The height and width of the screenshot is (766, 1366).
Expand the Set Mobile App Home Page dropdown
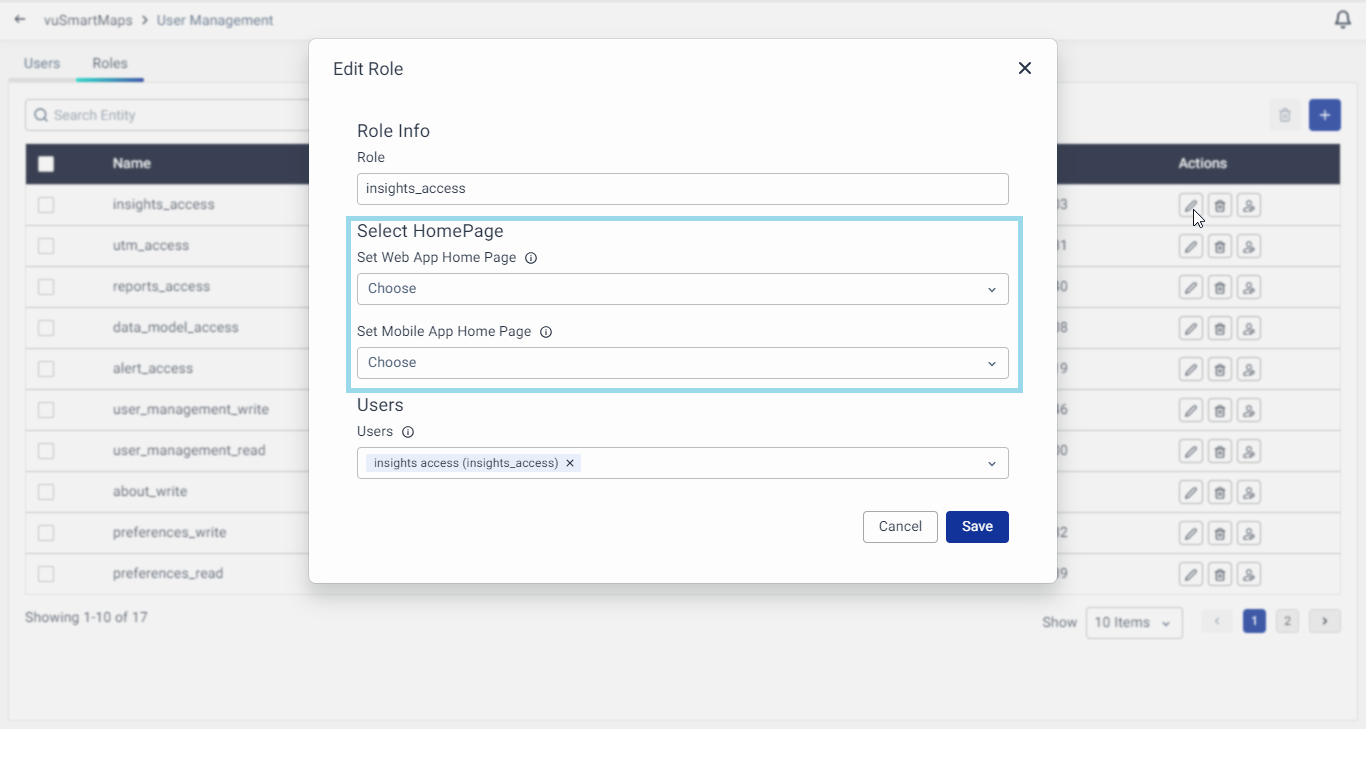click(x=682, y=363)
